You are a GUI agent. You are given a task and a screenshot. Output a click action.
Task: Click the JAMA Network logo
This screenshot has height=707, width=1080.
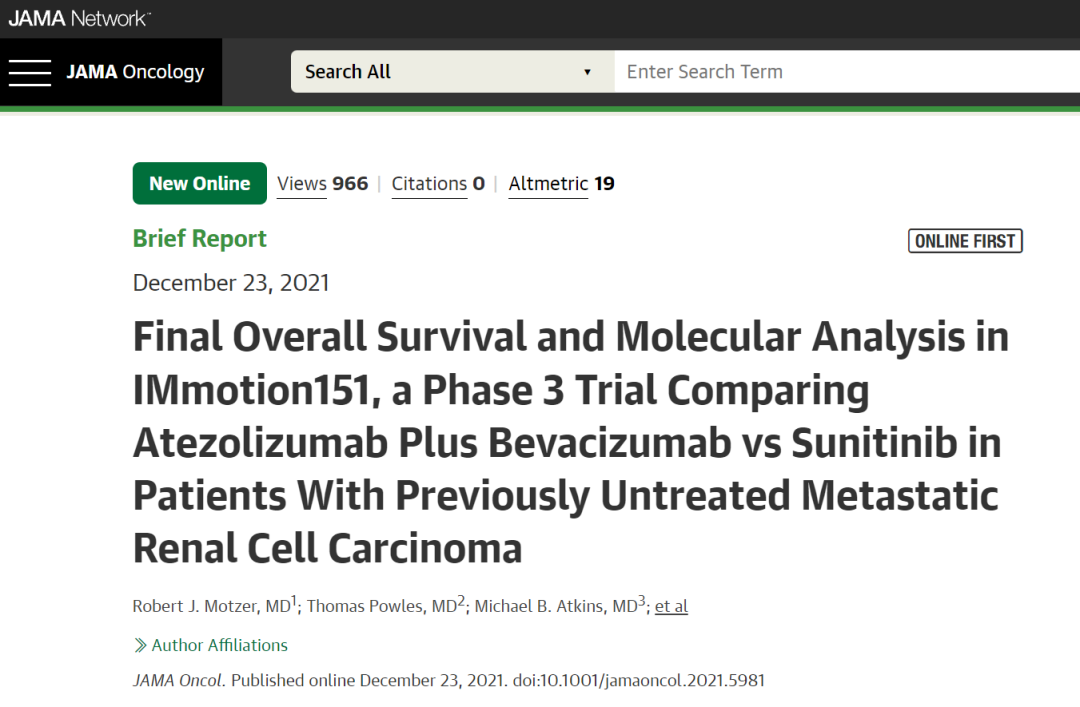pos(80,18)
